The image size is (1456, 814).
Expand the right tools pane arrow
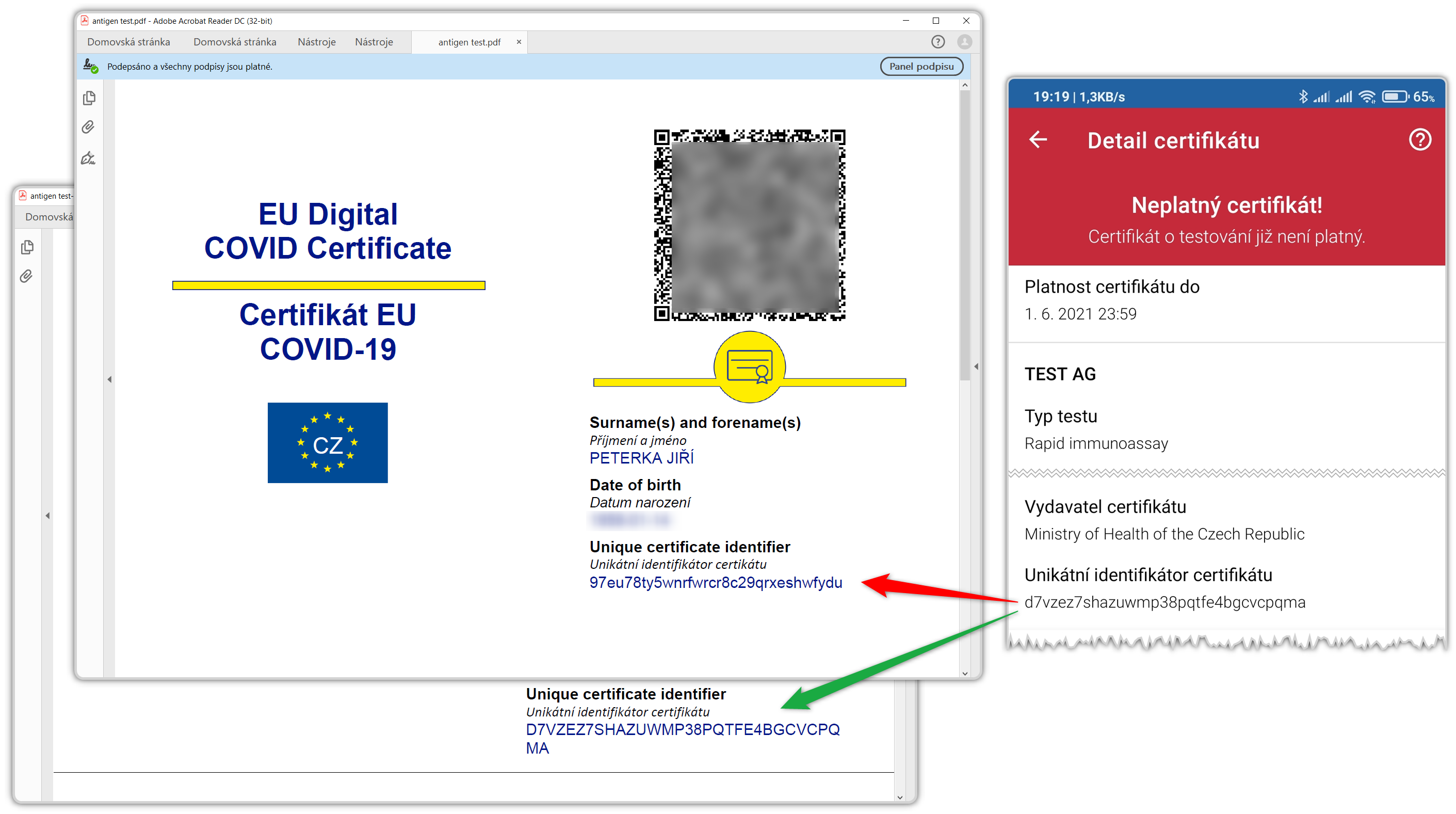pyautogui.click(x=976, y=367)
